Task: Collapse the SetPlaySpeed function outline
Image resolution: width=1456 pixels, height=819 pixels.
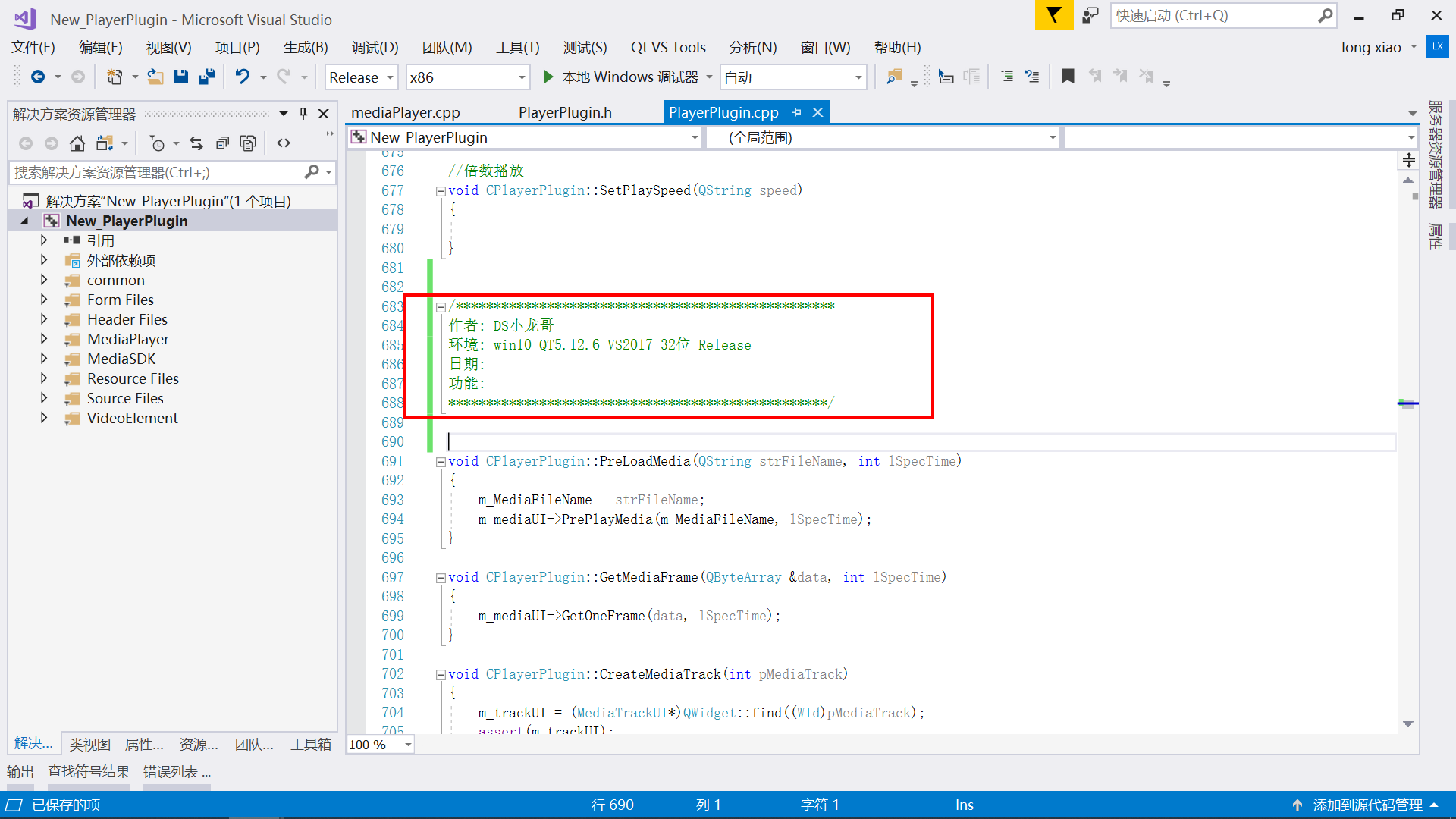Action: [441, 191]
